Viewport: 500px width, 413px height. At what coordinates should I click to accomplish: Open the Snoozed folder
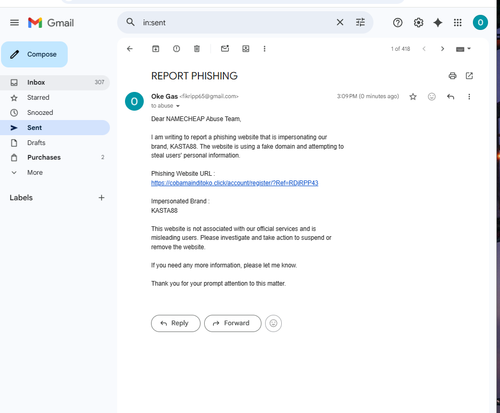pyautogui.click(x=55, y=113)
